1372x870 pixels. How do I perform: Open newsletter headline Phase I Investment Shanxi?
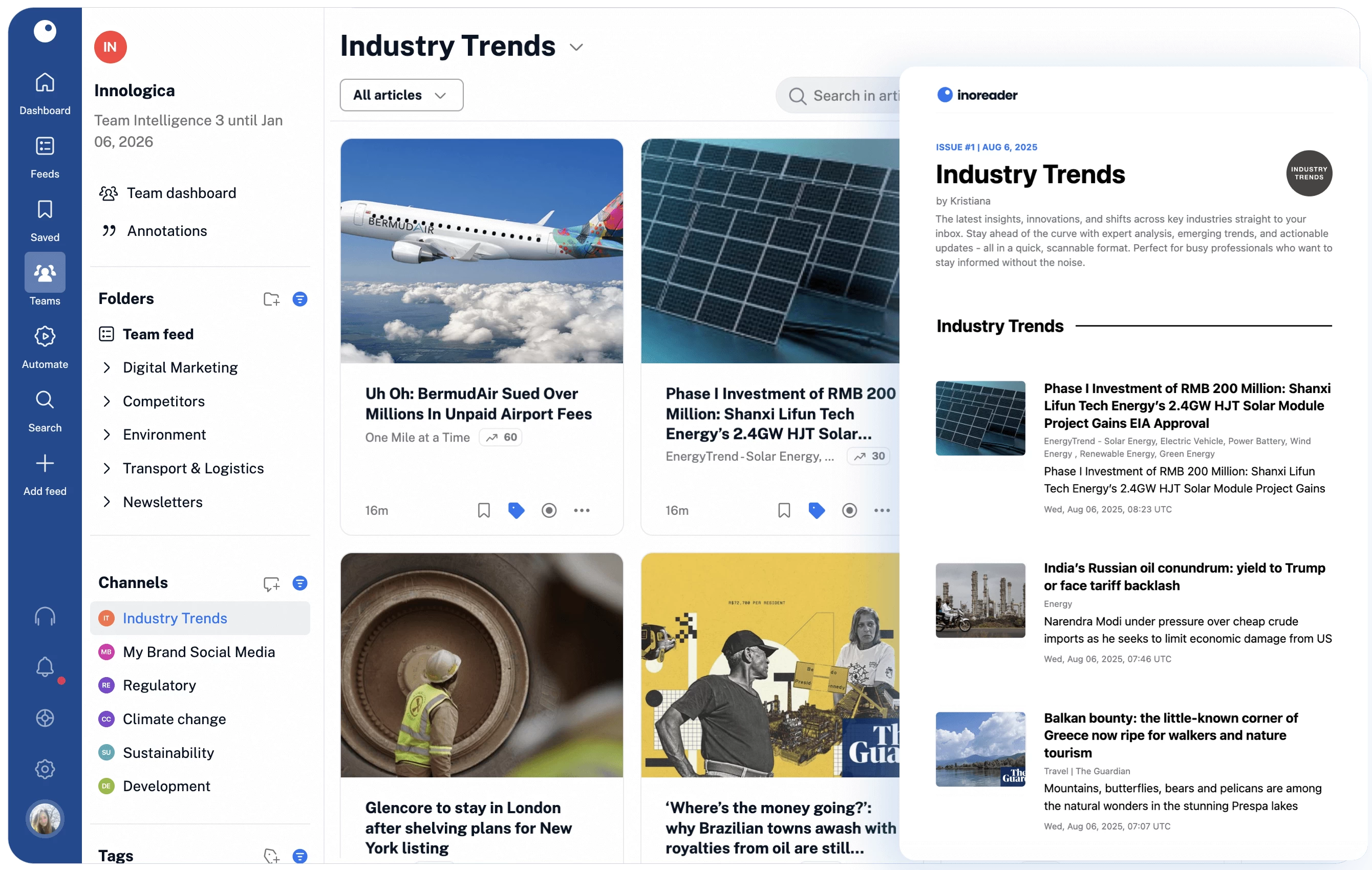click(x=1187, y=405)
